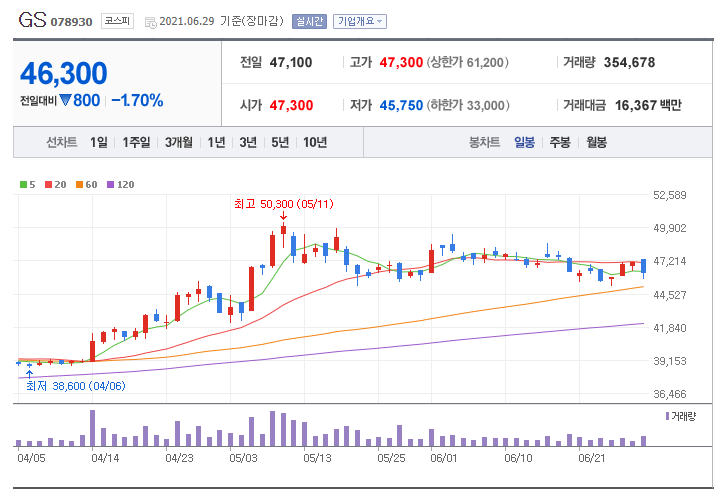Click the 52,589 price axis label
Screen dimensions: 714x489
point(669,195)
